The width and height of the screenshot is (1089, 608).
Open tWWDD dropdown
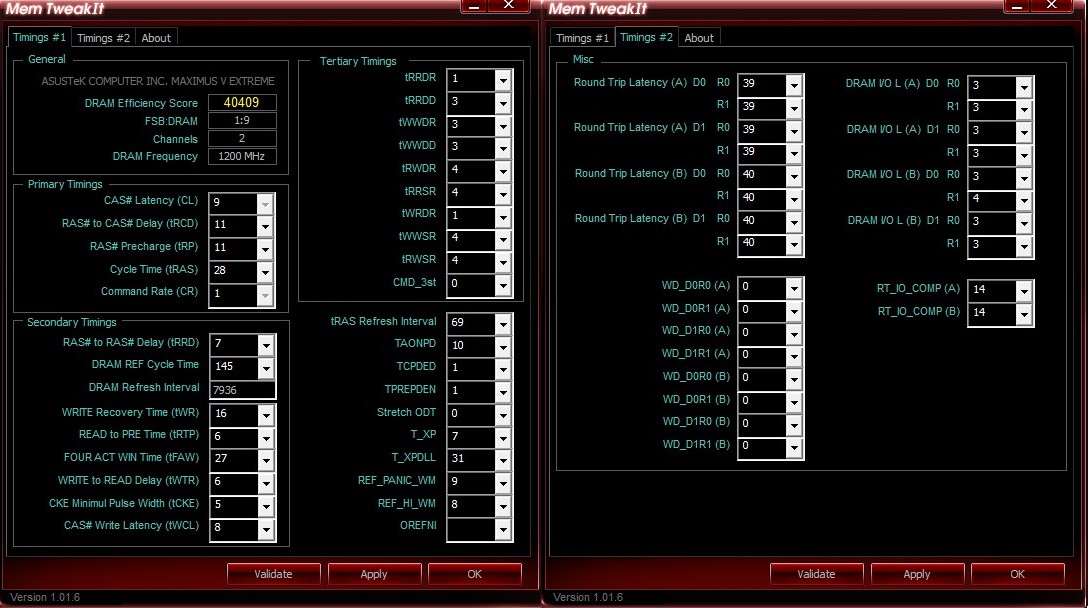click(x=503, y=149)
